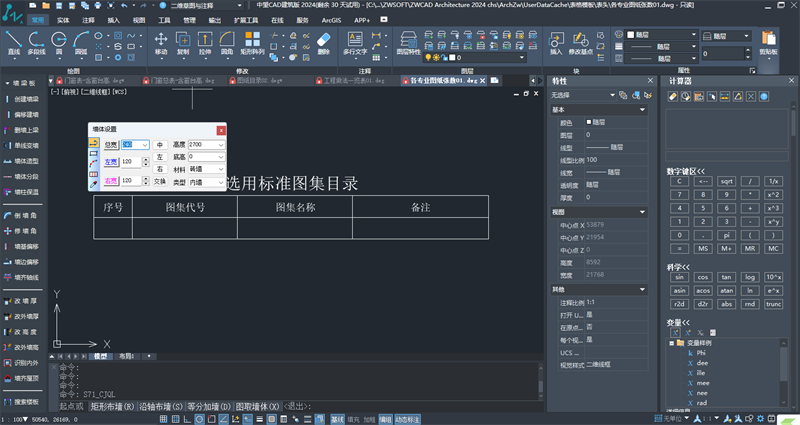
Task: Click the sqrt button in calculator
Action: point(726,181)
